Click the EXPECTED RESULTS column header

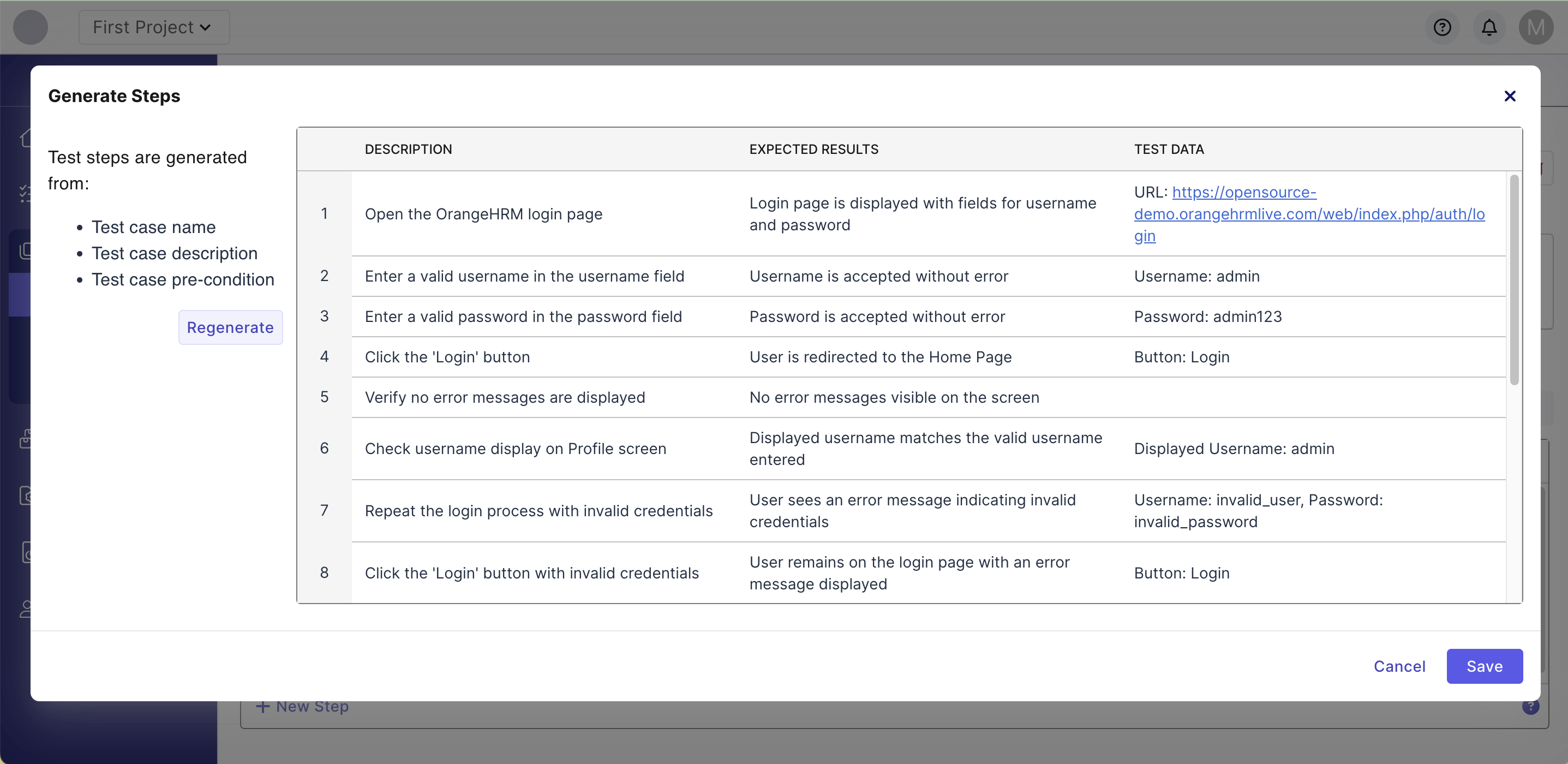pos(814,149)
